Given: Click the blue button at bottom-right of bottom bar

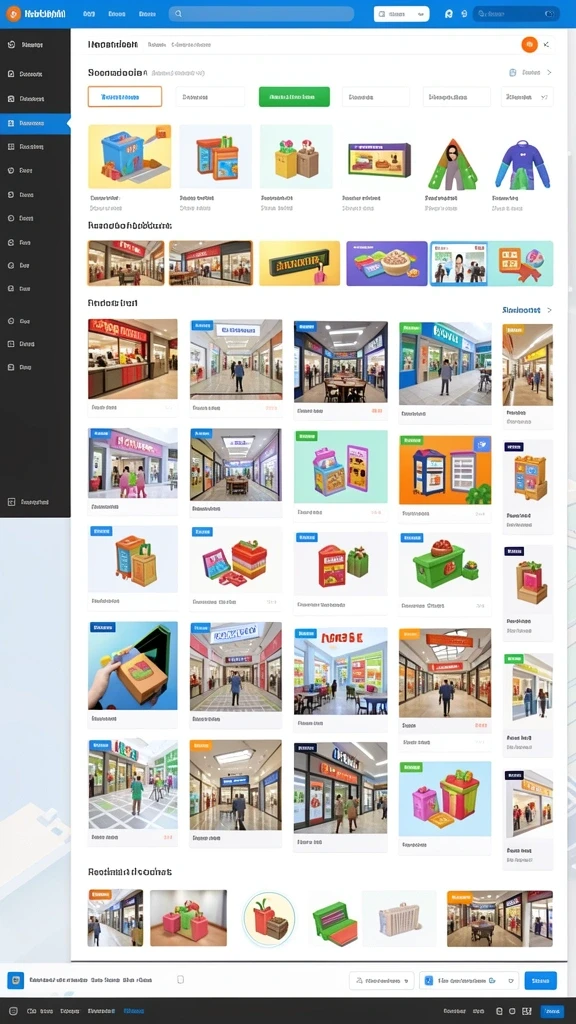Looking at the screenshot, I should (x=541, y=980).
